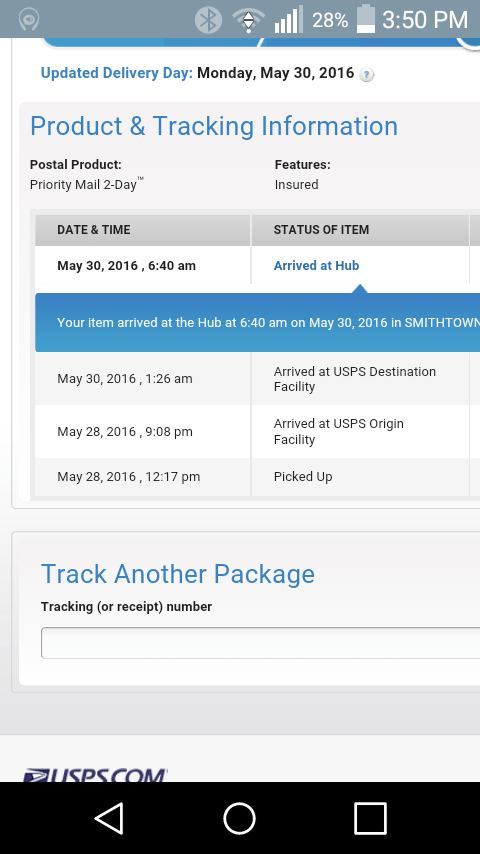Screen dimensions: 480x854
Task: Select the Arrived at USPS Destination Facility row
Action: pos(257,379)
